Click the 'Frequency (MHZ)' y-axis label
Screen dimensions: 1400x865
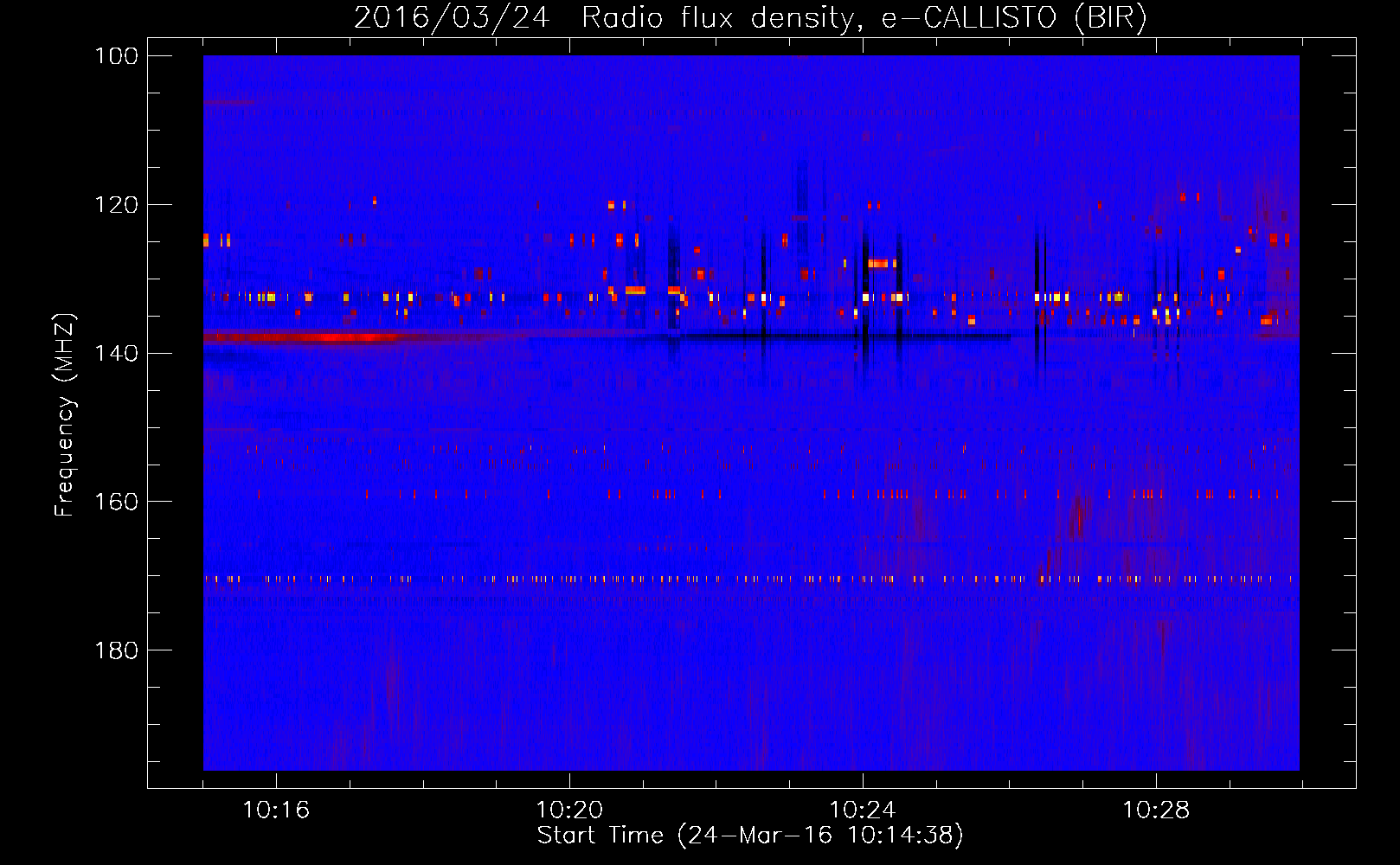65,414
